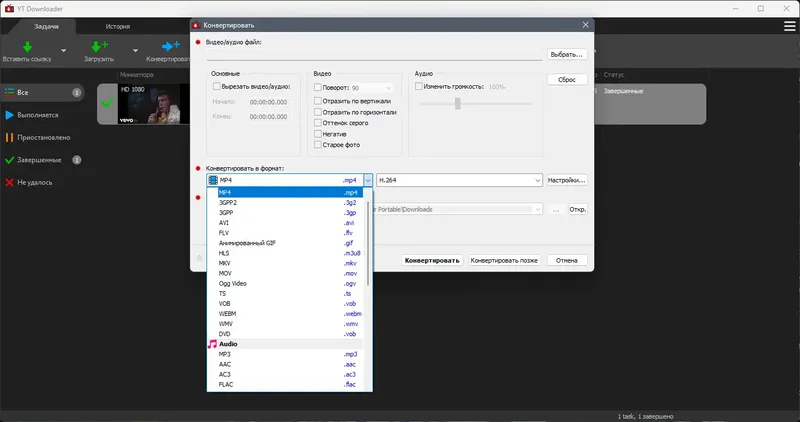This screenshot has width=800, height=422.
Task: Open the hamburger menu icon
Action: coord(789,26)
